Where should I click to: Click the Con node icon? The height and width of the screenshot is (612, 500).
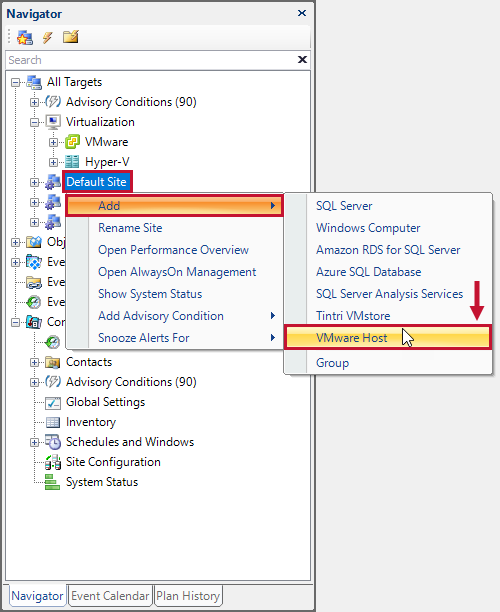coord(34,322)
